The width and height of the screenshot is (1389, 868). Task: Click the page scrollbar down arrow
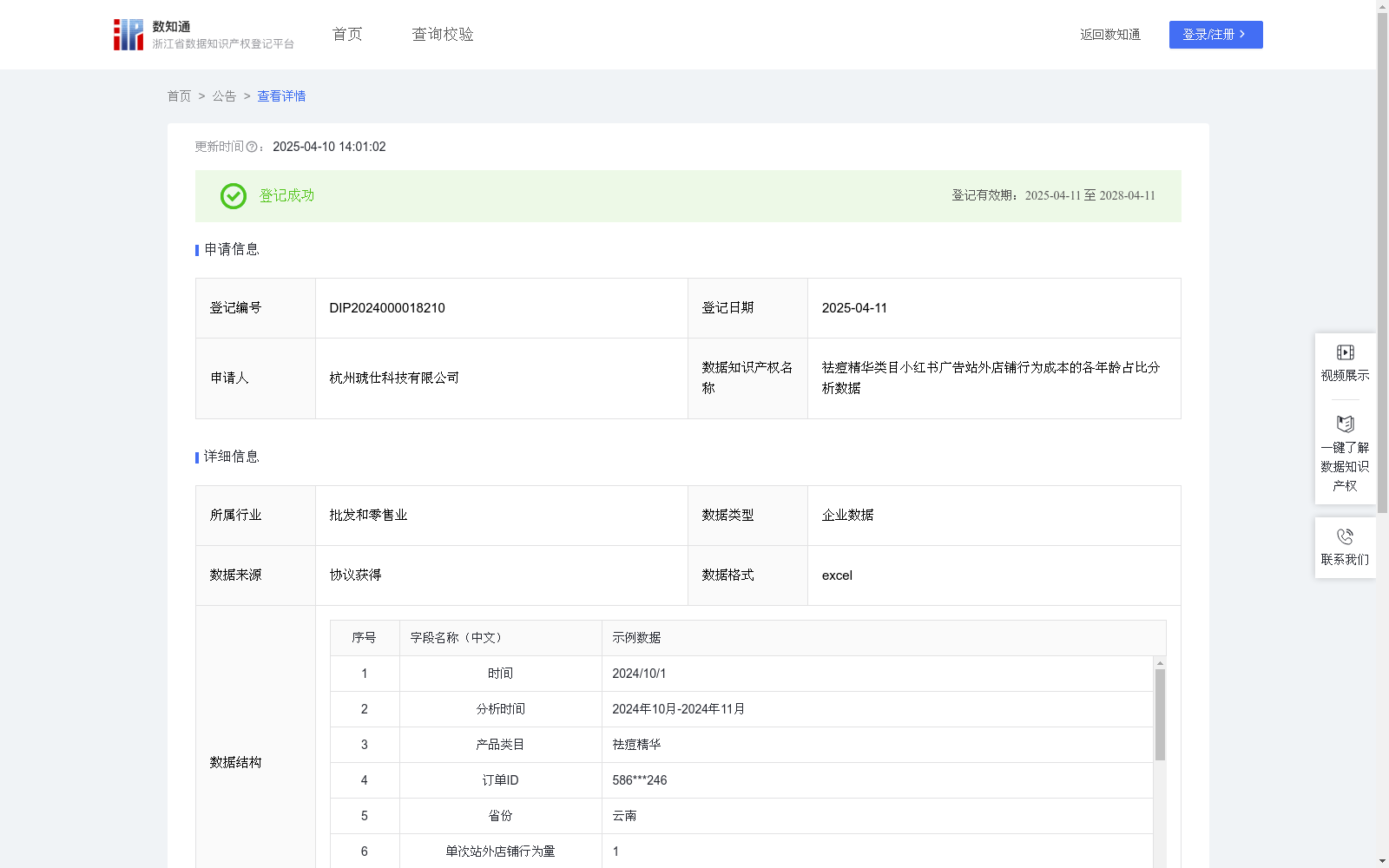(1382, 862)
